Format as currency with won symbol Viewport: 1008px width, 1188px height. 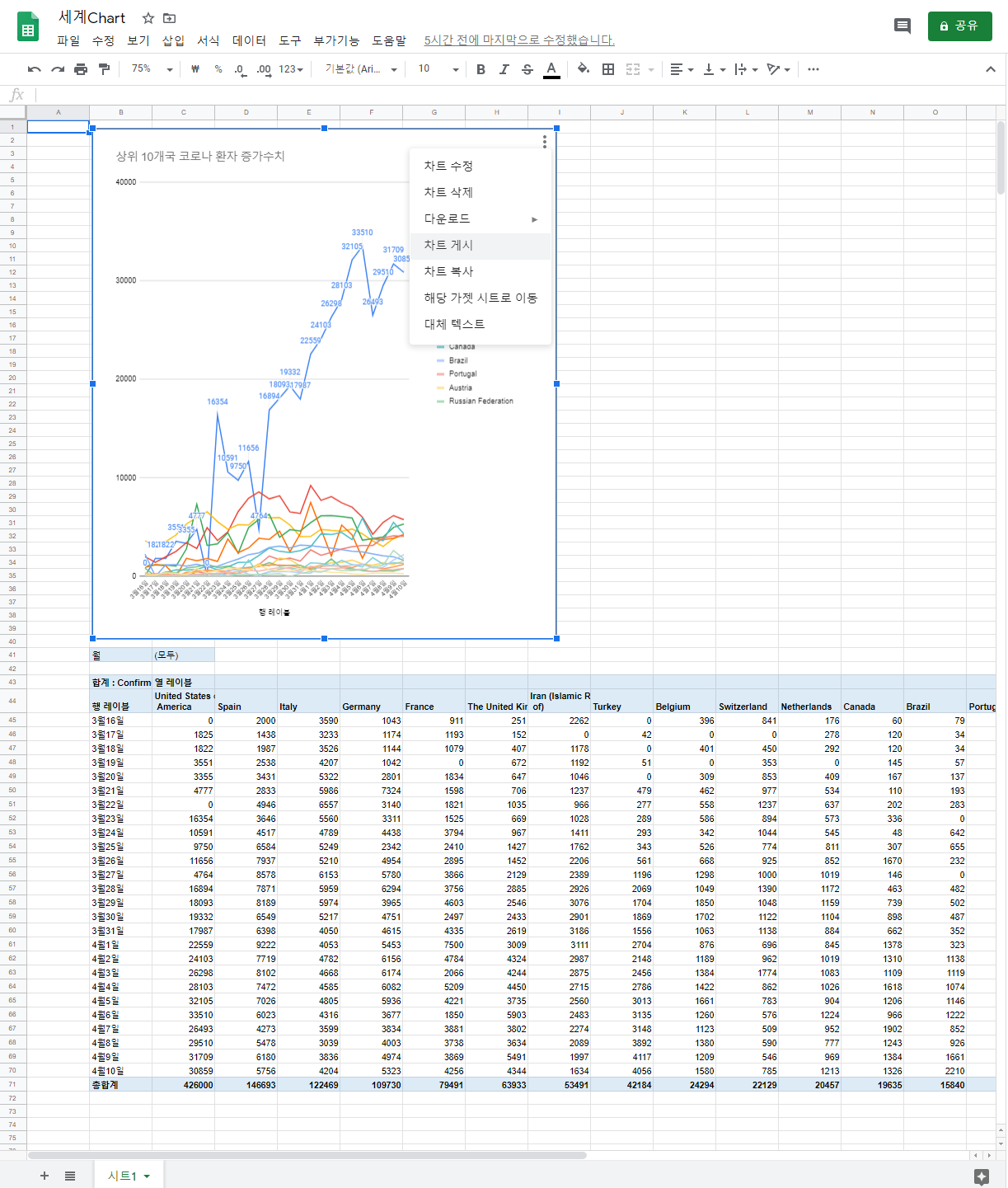[195, 69]
